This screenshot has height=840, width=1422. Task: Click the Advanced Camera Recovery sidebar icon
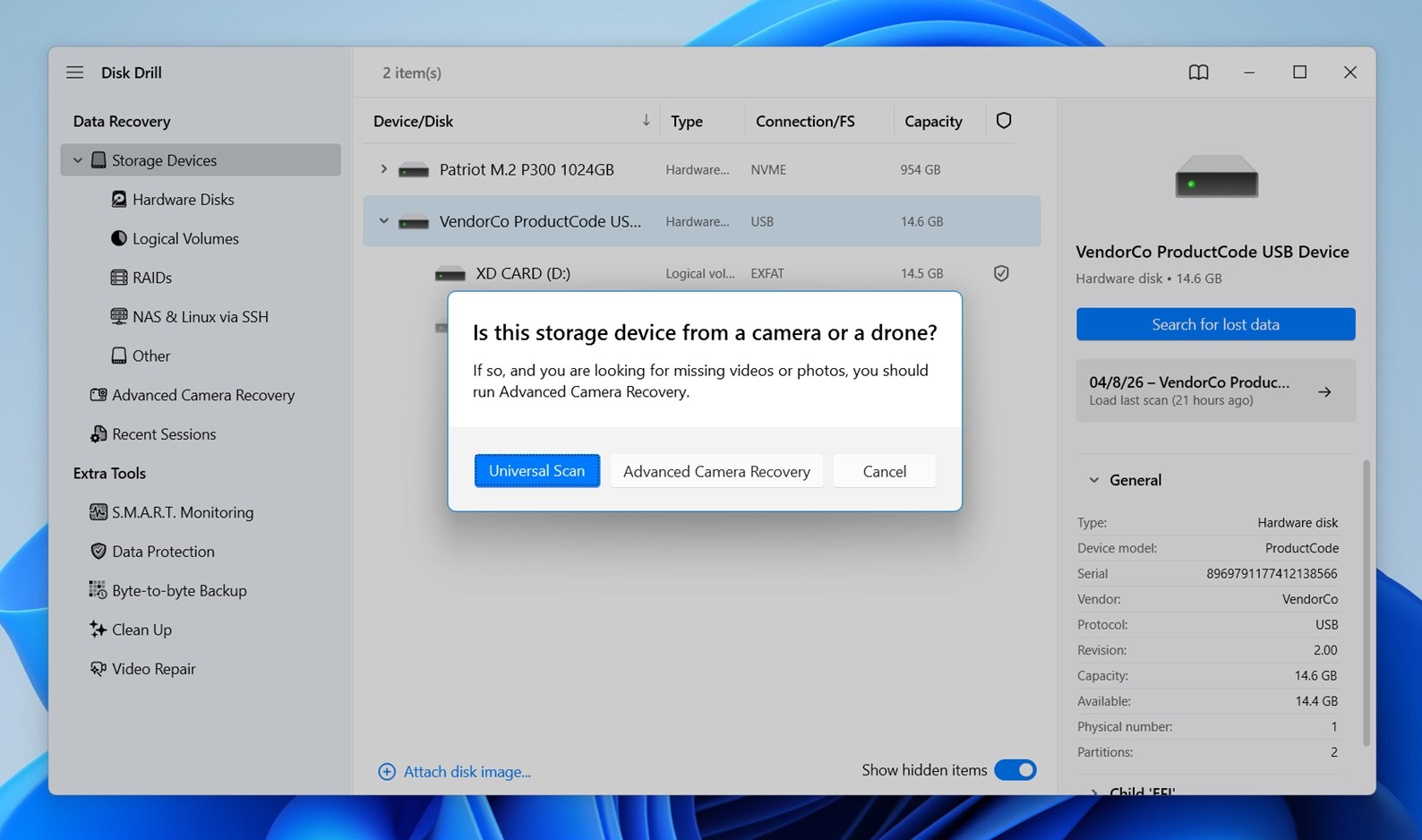[99, 395]
